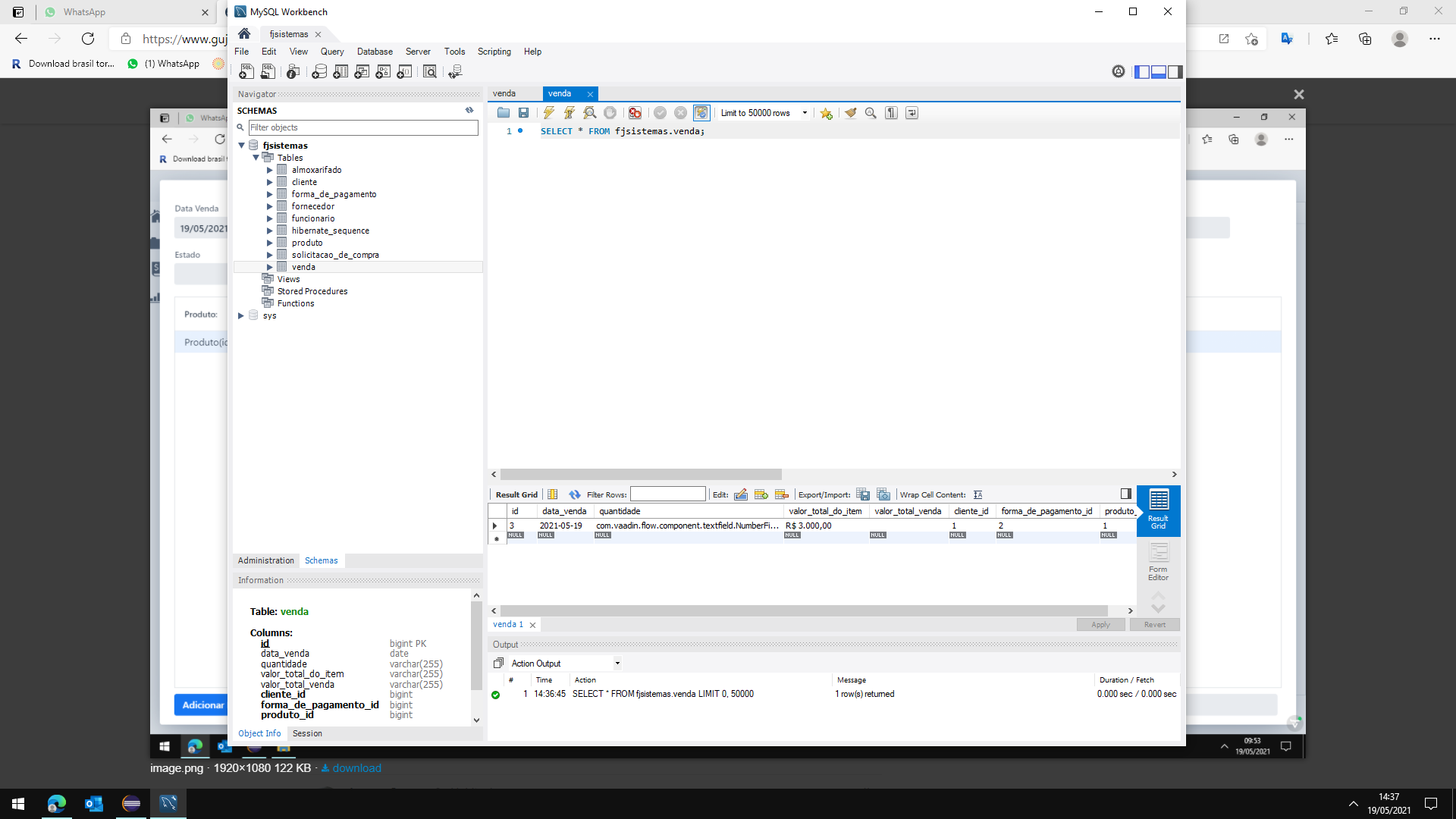Import records from external file icon
This screenshot has height=819, width=1456.
point(883,494)
